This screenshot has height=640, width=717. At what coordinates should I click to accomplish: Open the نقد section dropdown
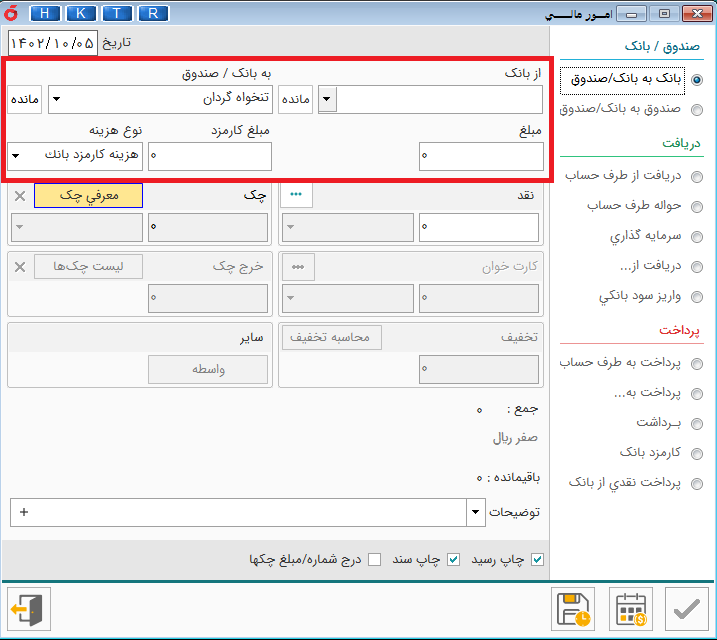291,227
